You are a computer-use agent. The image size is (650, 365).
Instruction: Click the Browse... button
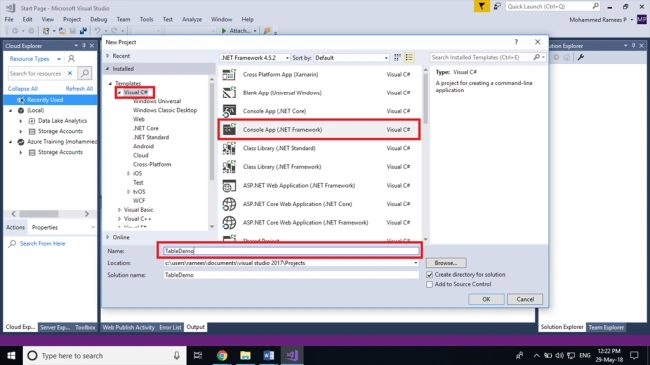point(446,263)
